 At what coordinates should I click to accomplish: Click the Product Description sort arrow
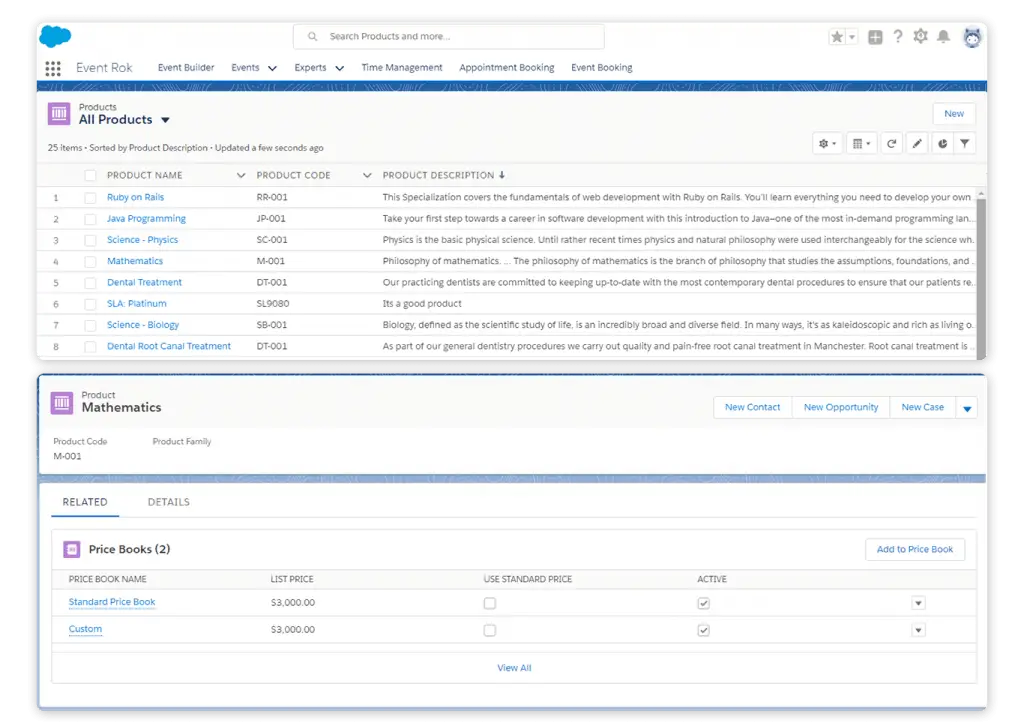[x=502, y=175]
